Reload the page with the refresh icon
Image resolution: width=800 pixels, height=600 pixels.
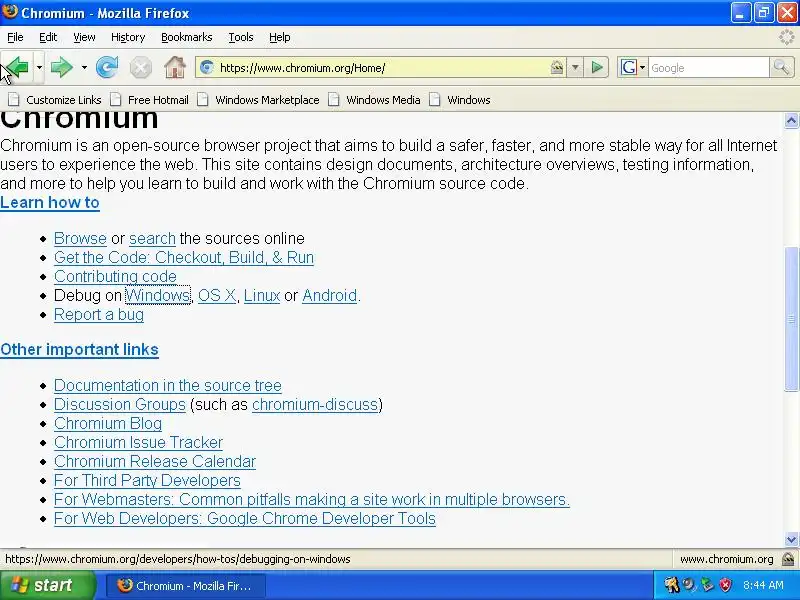(x=107, y=67)
